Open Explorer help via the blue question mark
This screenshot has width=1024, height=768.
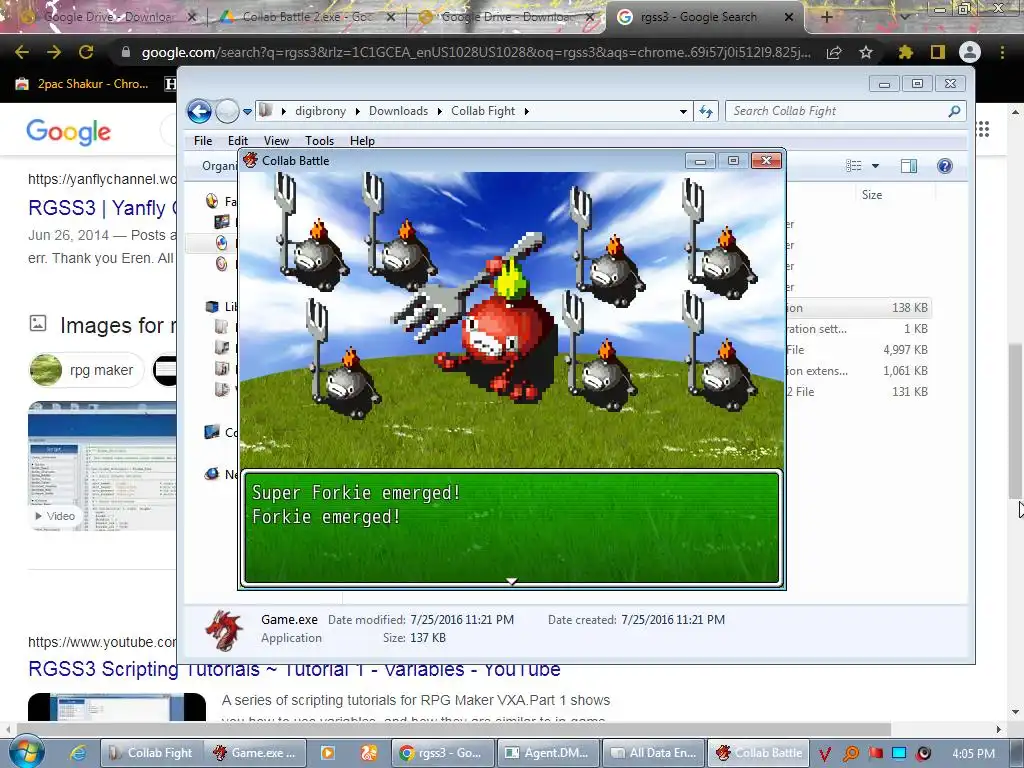coord(944,166)
